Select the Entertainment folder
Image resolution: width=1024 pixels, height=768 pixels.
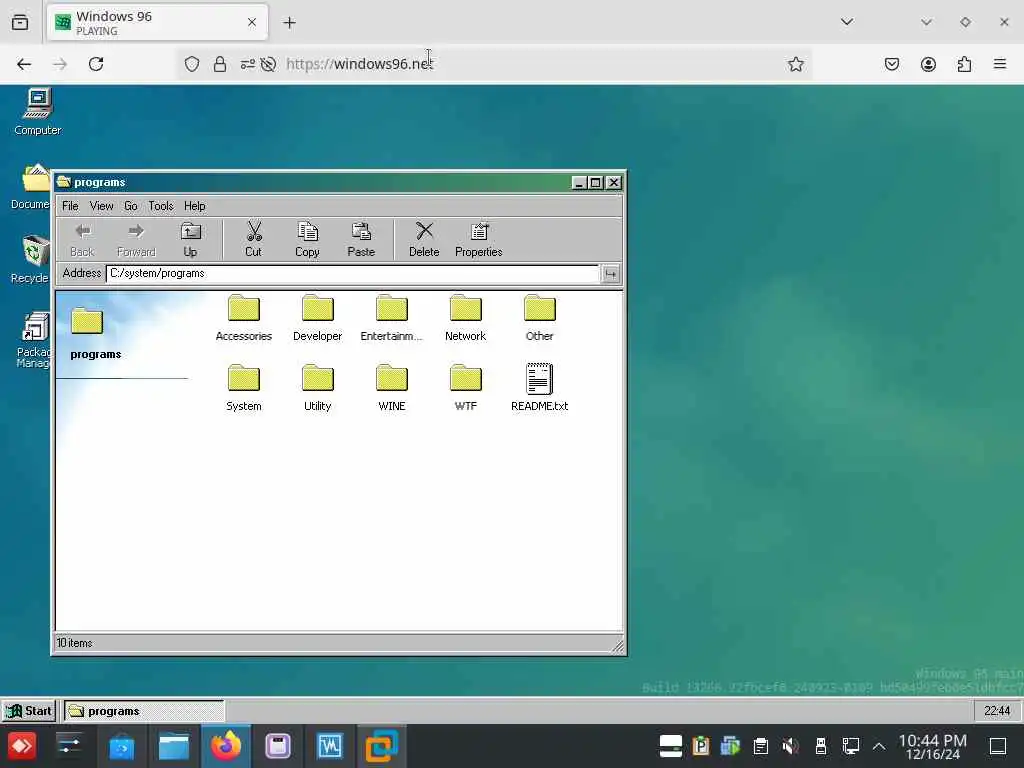click(x=391, y=319)
